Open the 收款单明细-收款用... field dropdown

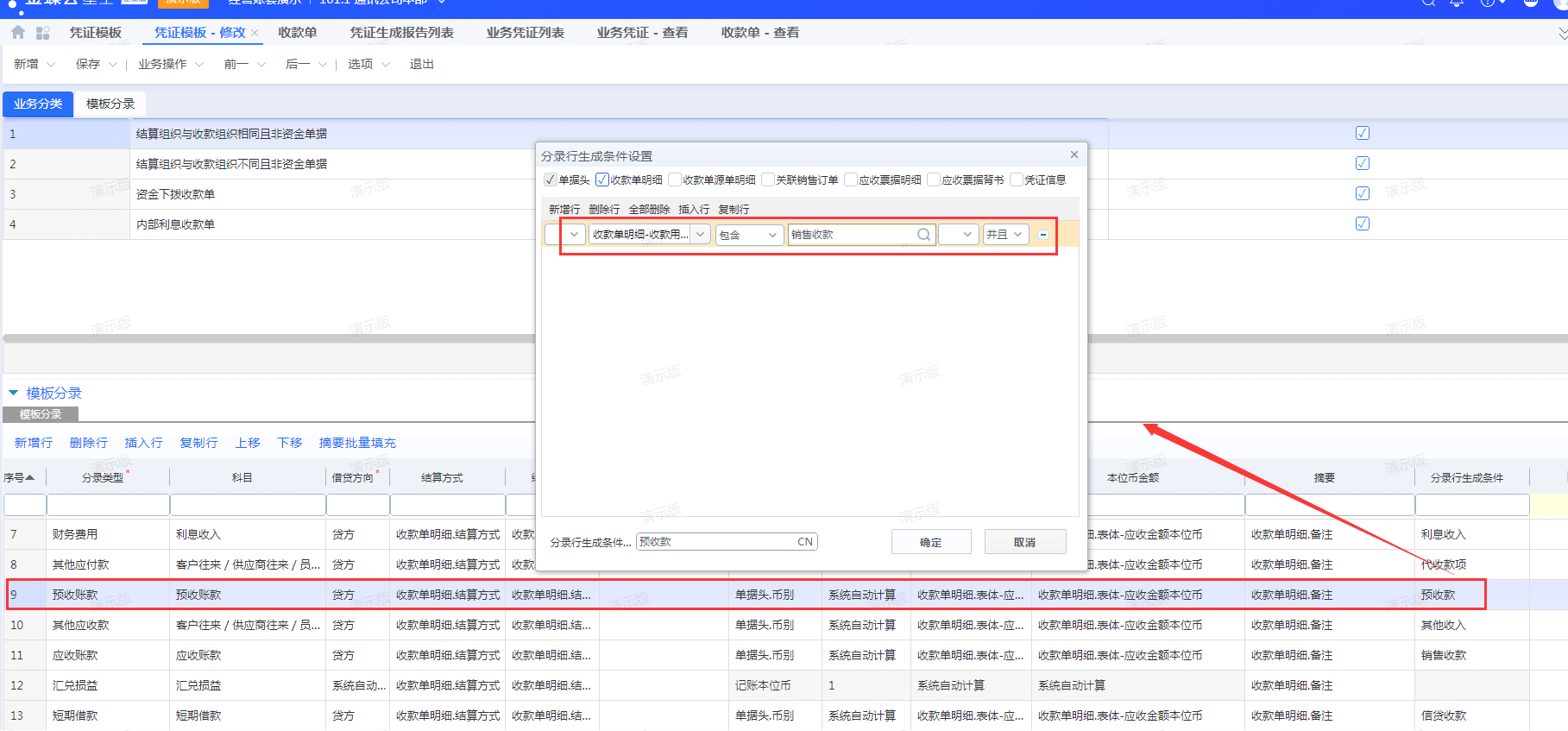[x=701, y=235]
